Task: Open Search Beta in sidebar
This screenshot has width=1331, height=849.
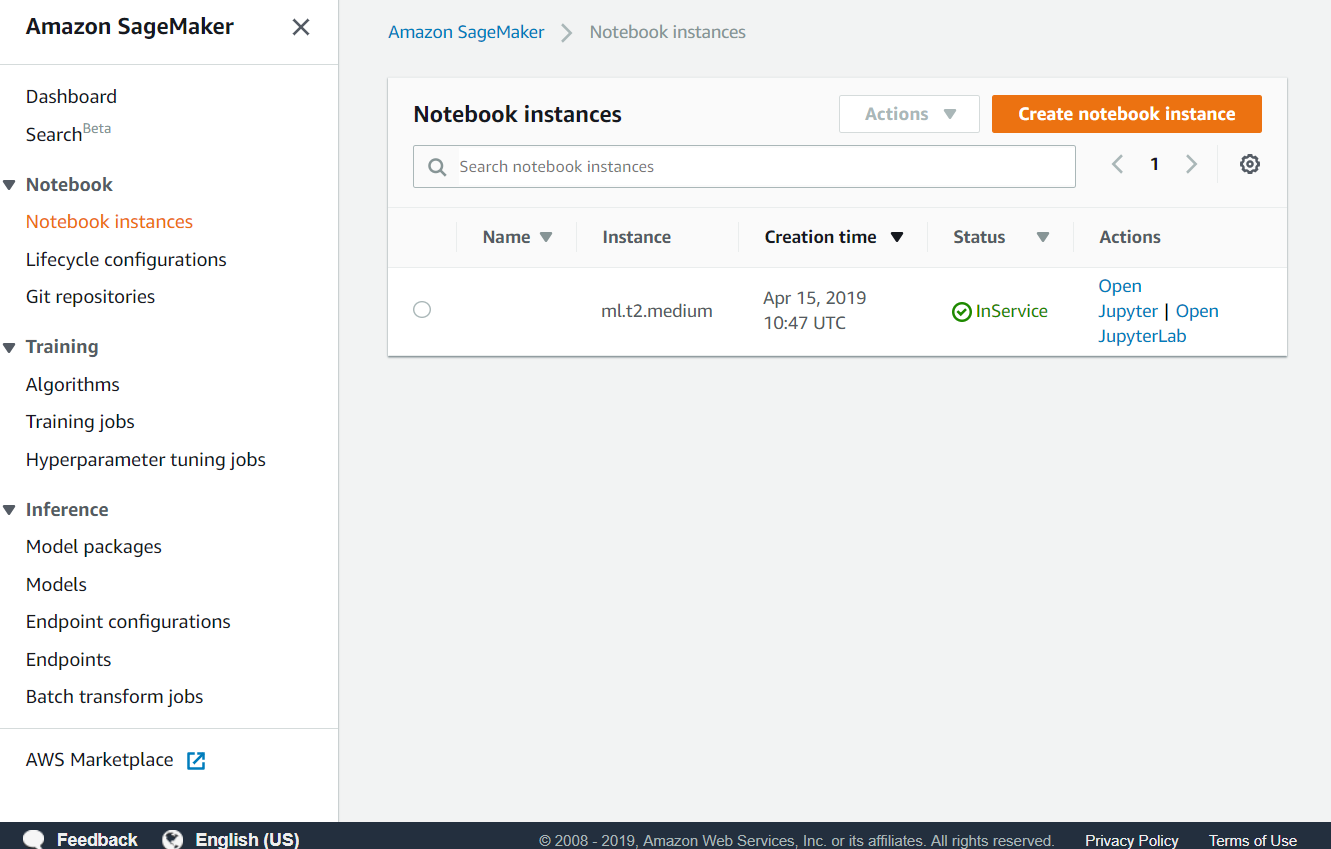Action: [68, 133]
